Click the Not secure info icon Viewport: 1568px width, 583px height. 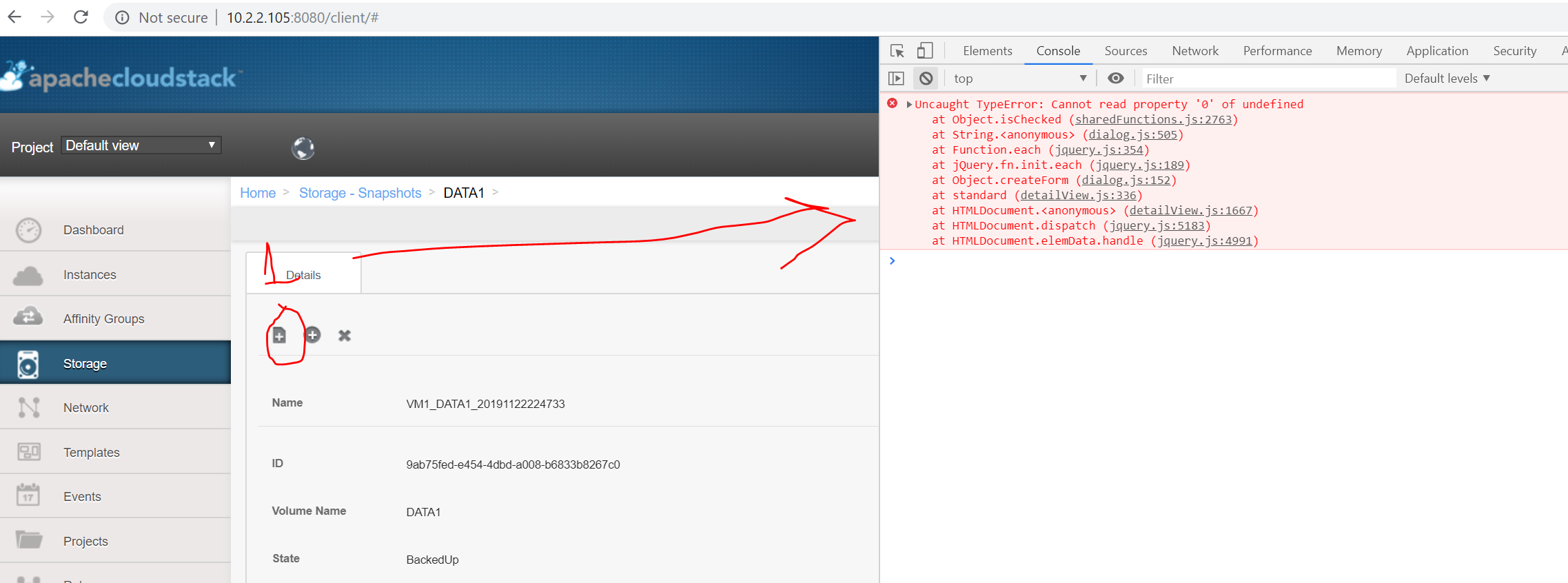[x=122, y=17]
